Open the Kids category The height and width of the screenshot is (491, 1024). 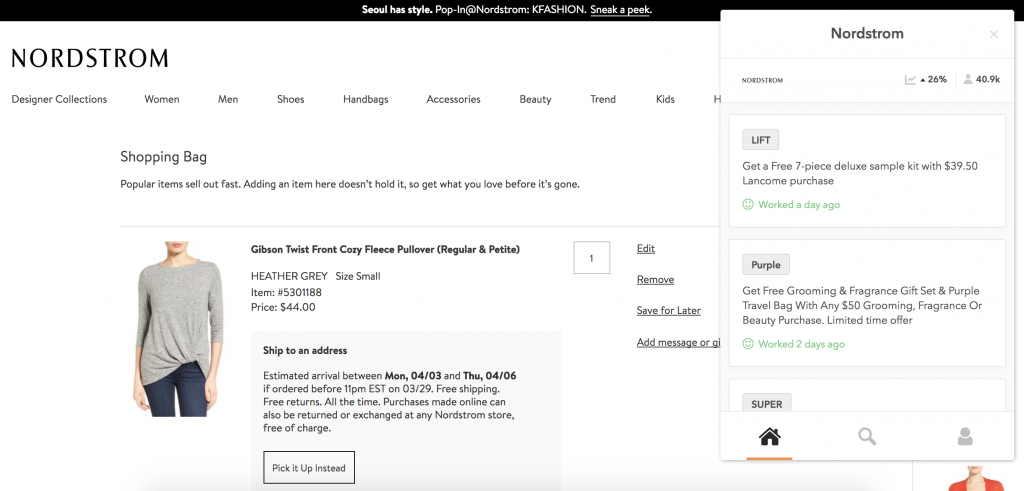click(x=665, y=99)
